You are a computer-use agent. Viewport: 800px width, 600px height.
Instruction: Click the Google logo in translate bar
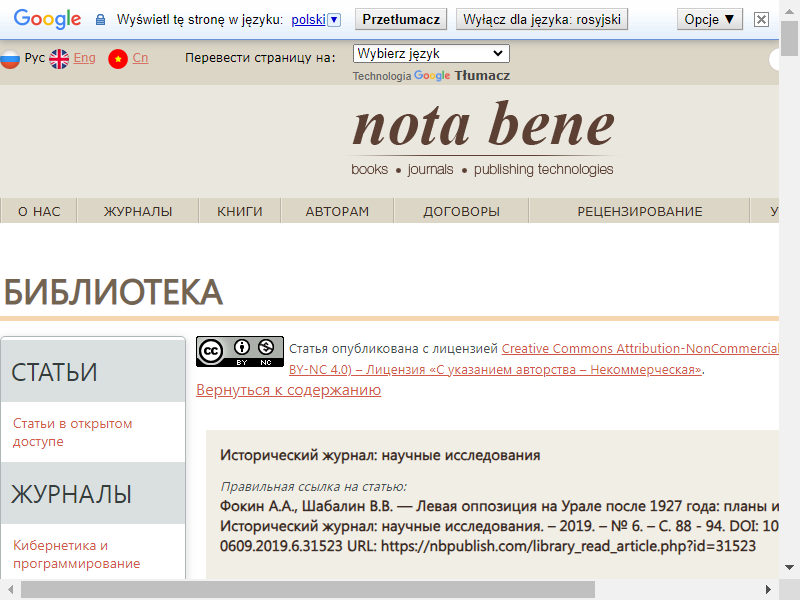(47, 19)
